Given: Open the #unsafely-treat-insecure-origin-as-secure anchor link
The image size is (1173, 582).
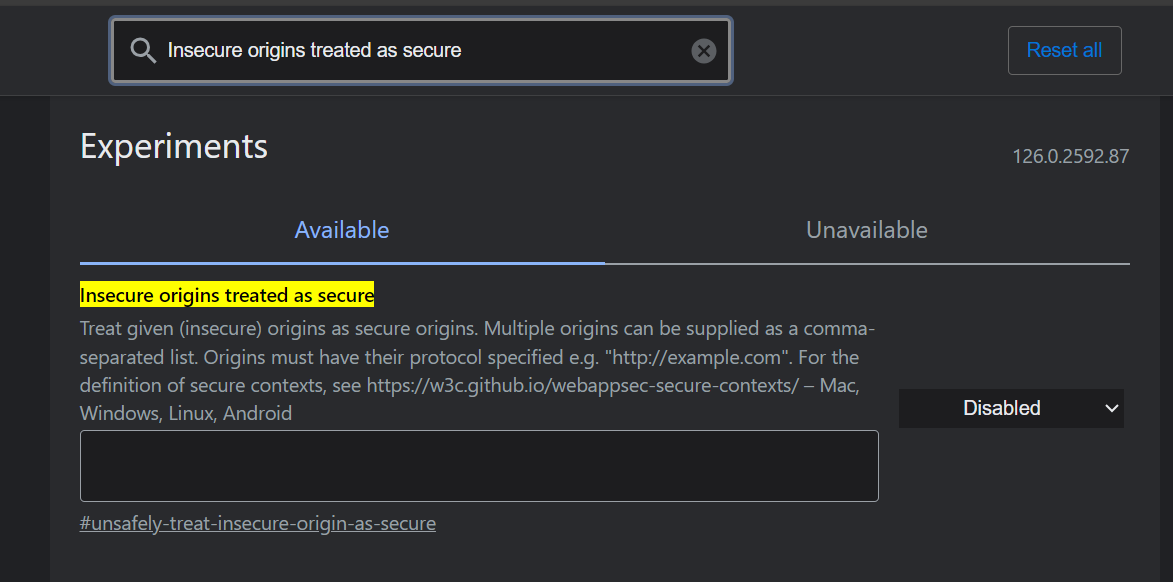Looking at the screenshot, I should point(258,523).
